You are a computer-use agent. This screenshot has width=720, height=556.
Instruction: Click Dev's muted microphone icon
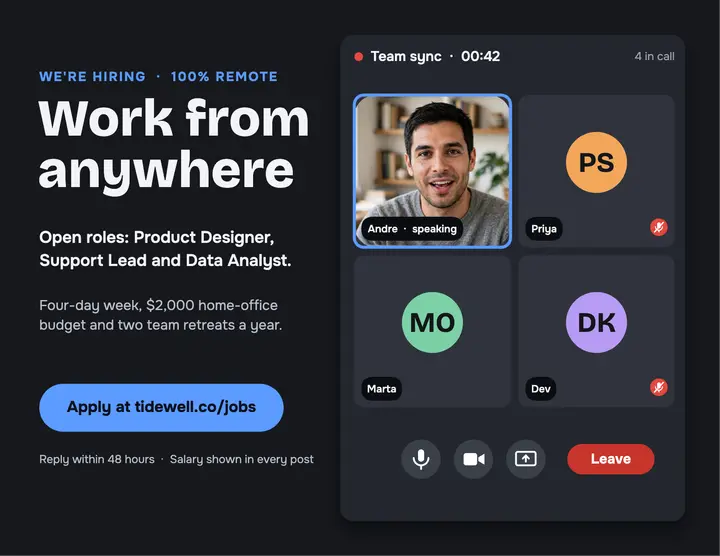coord(658,387)
